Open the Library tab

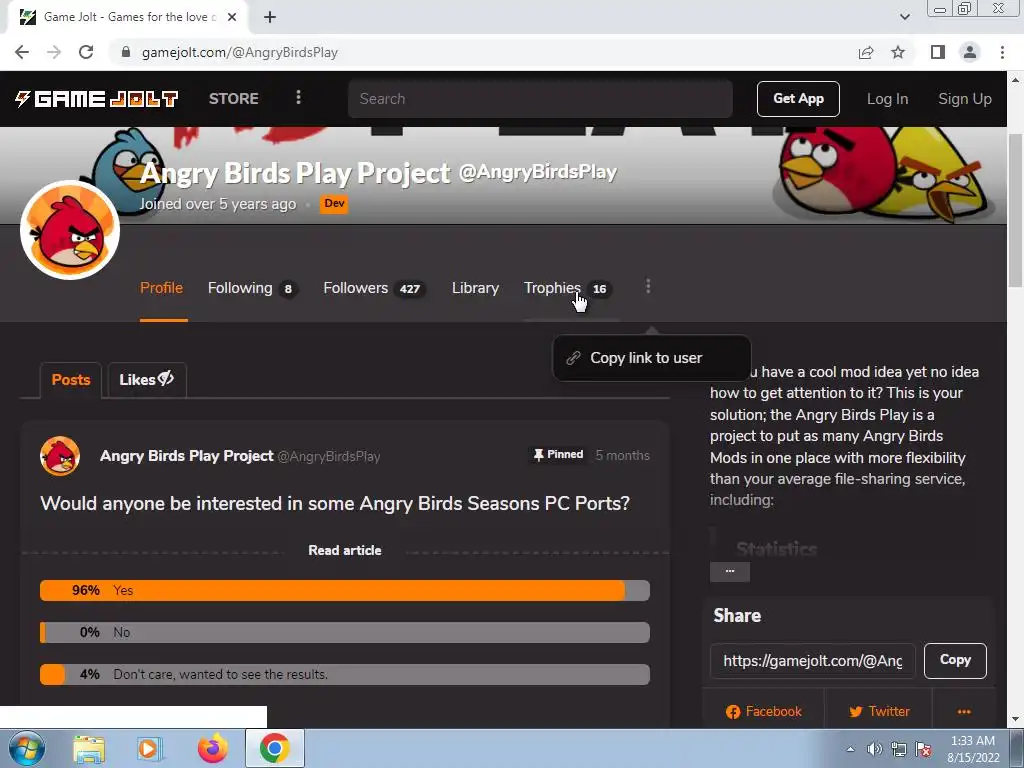click(475, 288)
